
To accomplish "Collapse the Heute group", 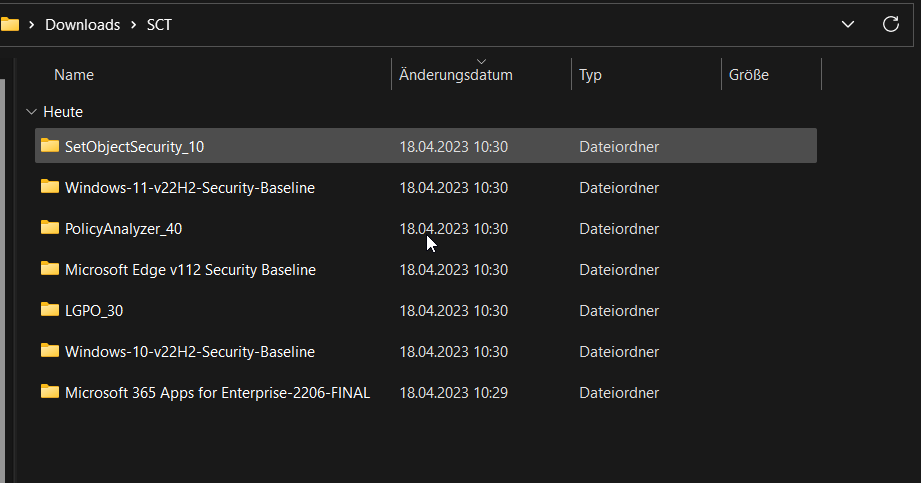I will 32,112.
